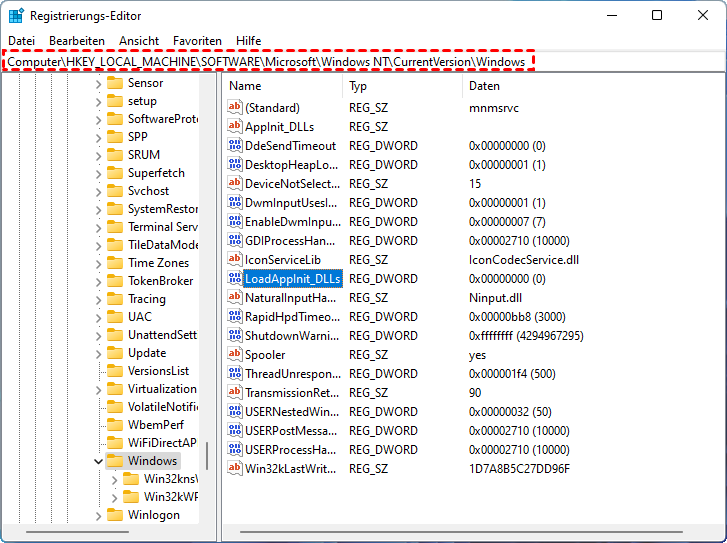Click the tree pane vertical scrollbar thumb
Image resolution: width=727 pixels, height=543 pixels.
click(x=207, y=456)
